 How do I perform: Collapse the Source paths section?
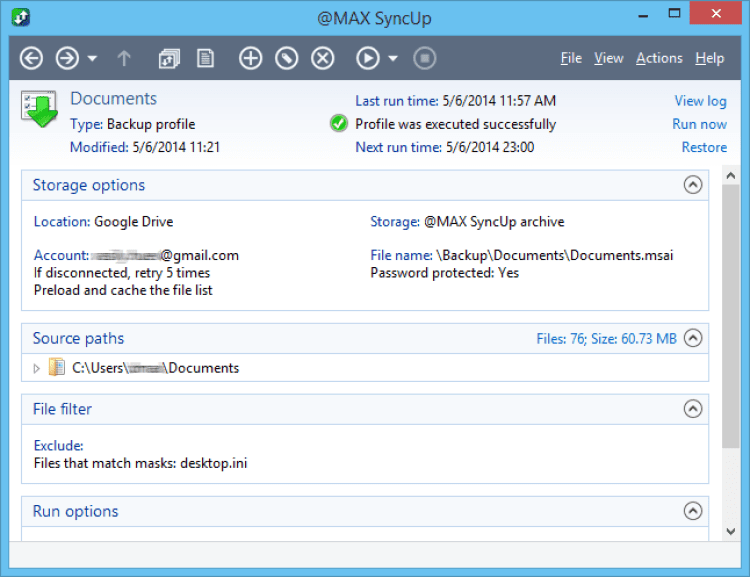(x=693, y=338)
